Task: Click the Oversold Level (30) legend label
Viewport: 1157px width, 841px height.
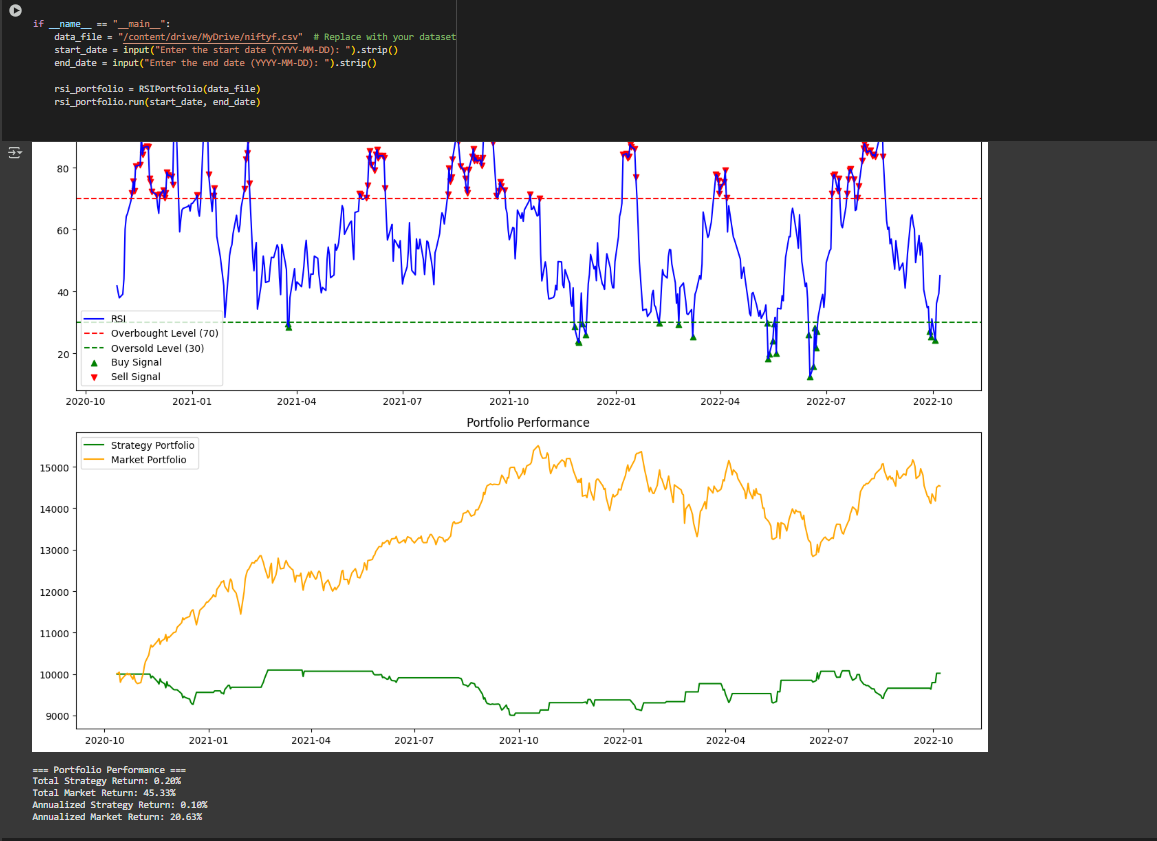Action: coord(157,348)
